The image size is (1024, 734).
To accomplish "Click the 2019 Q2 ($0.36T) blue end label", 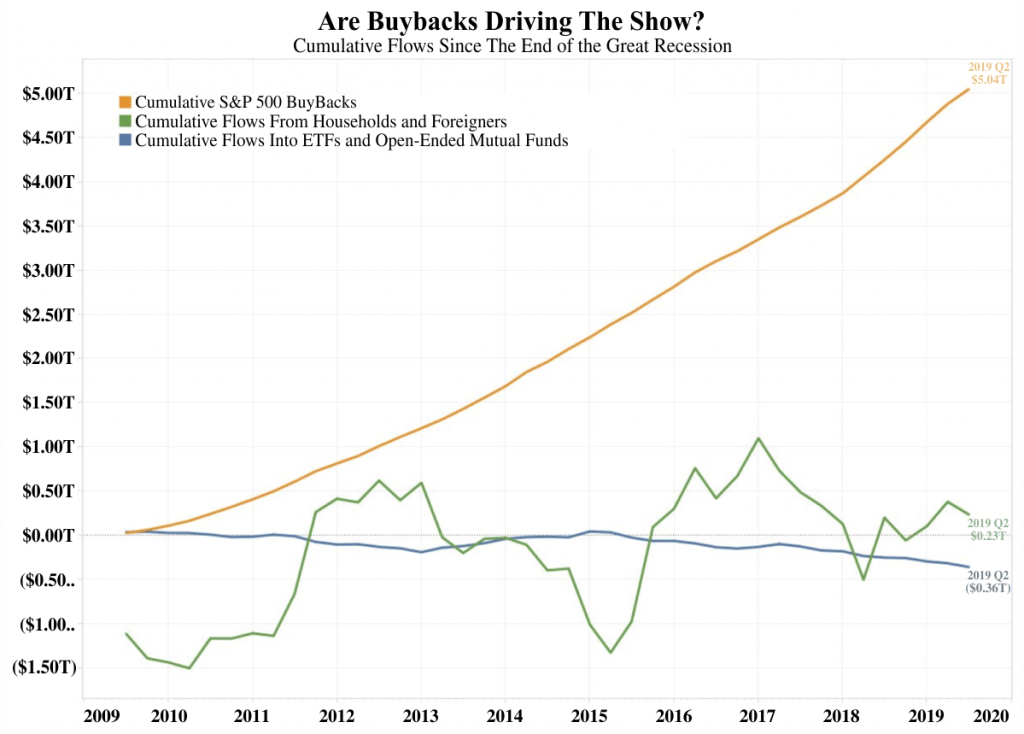I will coord(988,581).
